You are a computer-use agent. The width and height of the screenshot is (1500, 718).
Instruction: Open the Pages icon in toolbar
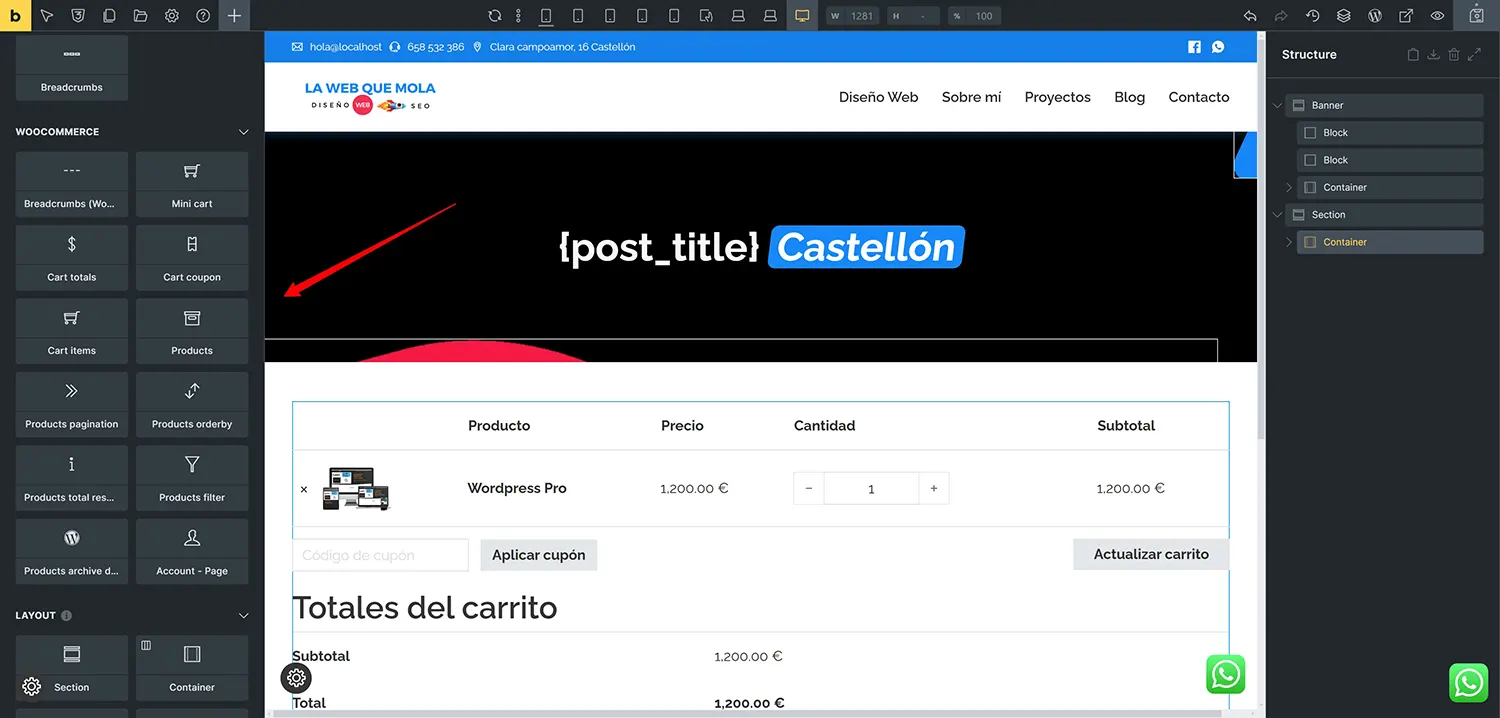109,16
